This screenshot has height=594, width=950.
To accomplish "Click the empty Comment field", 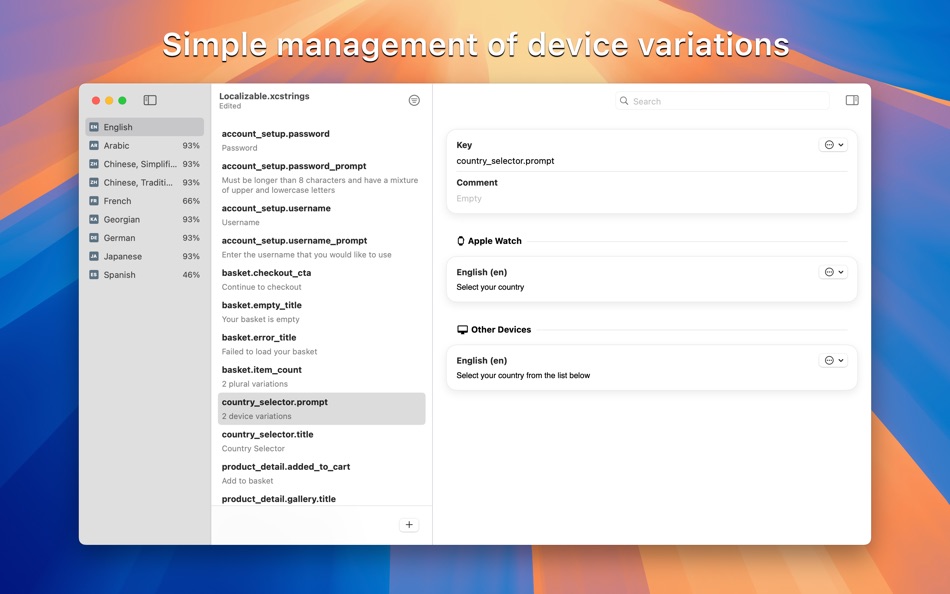I will pyautogui.click(x=469, y=198).
